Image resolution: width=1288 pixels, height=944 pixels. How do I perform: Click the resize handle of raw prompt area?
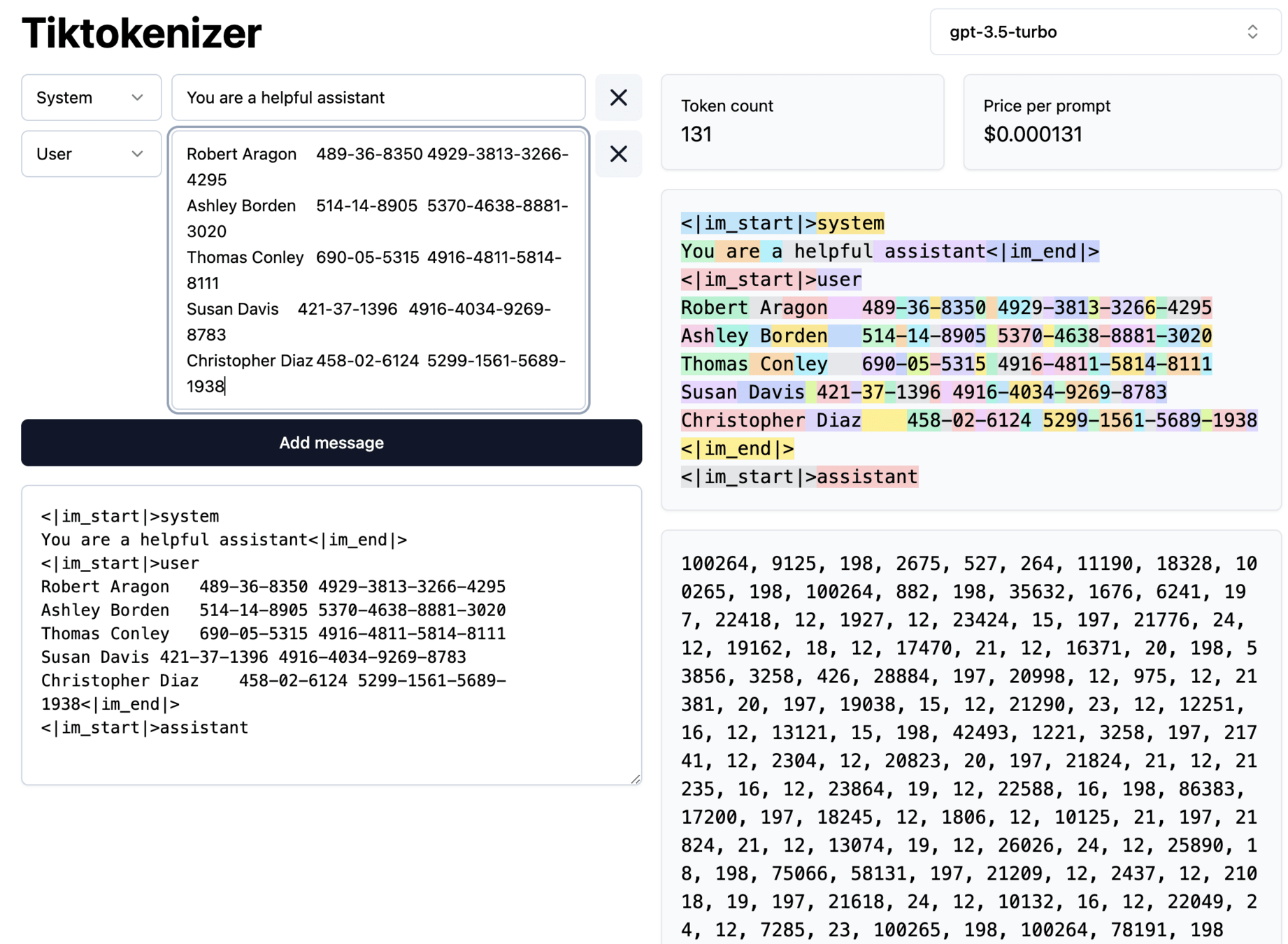click(x=635, y=778)
